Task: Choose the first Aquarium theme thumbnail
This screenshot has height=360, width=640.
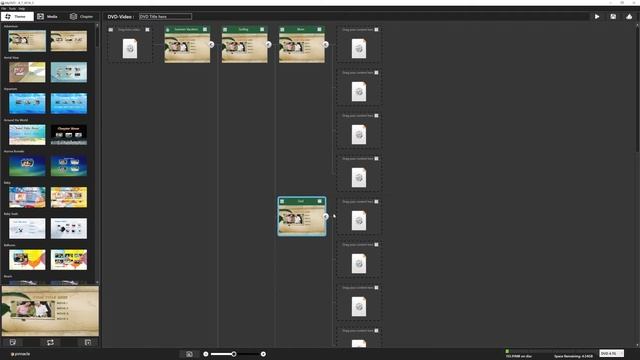Action: tap(27, 103)
